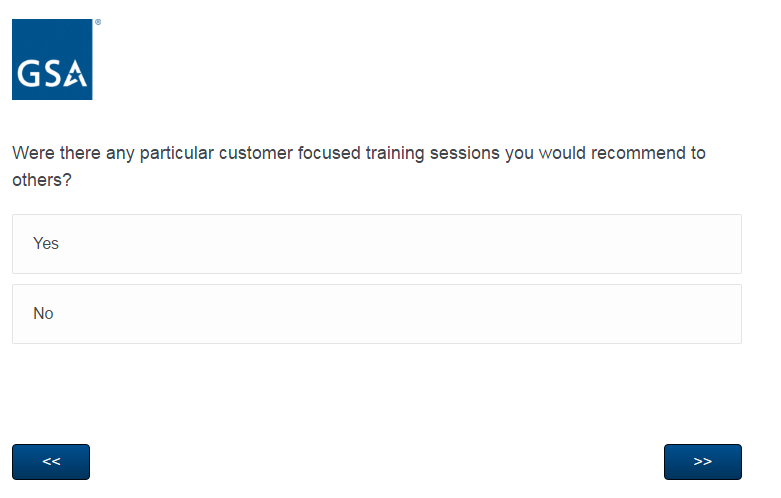The width and height of the screenshot is (781, 498).
Task: Hit the back navigation button
Action: [51, 462]
